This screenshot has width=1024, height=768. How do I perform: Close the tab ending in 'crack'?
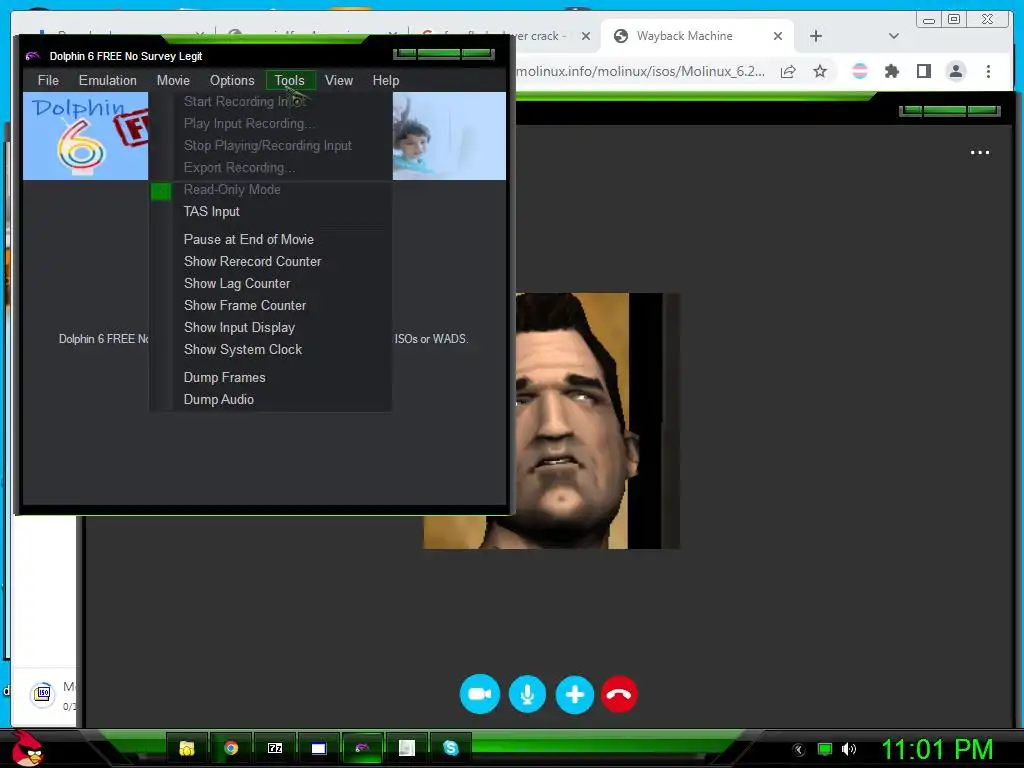pos(586,36)
